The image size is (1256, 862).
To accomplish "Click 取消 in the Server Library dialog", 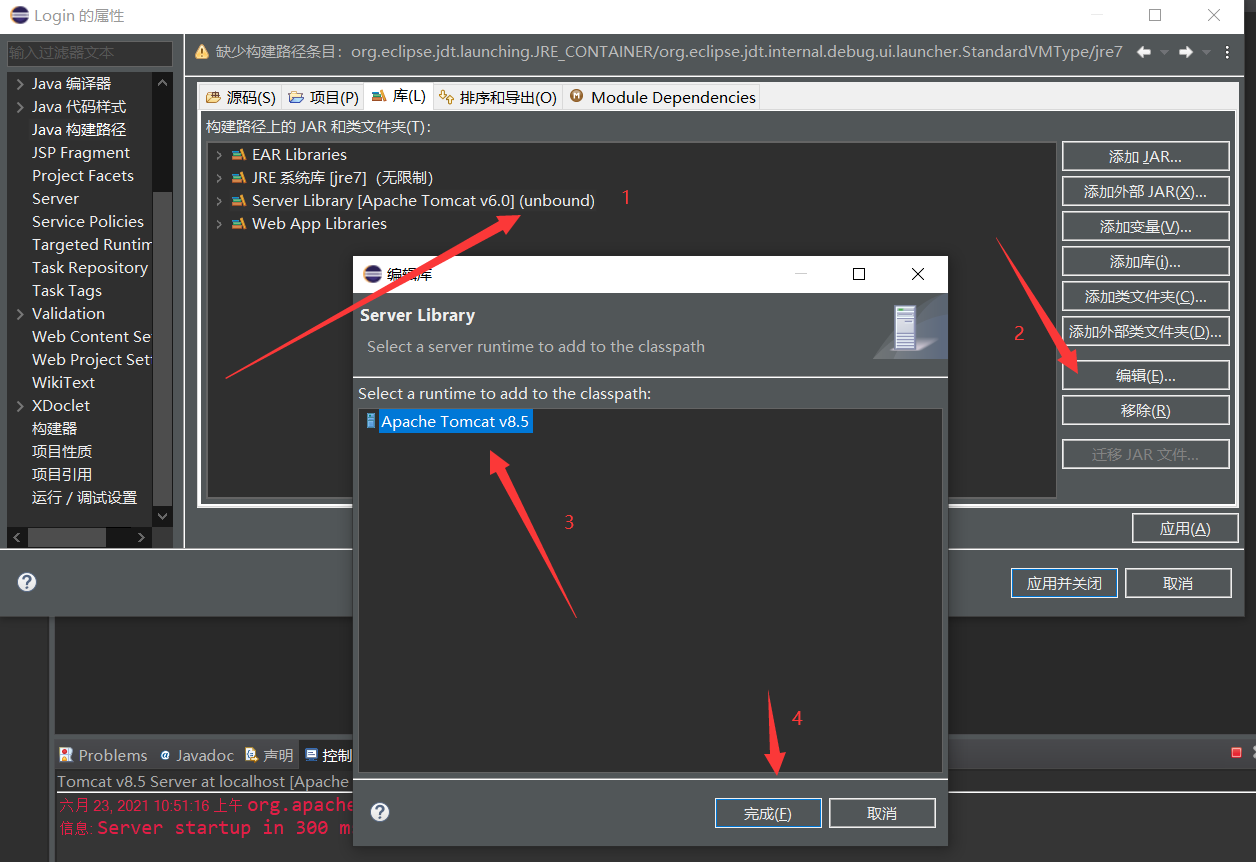I will (x=882, y=813).
